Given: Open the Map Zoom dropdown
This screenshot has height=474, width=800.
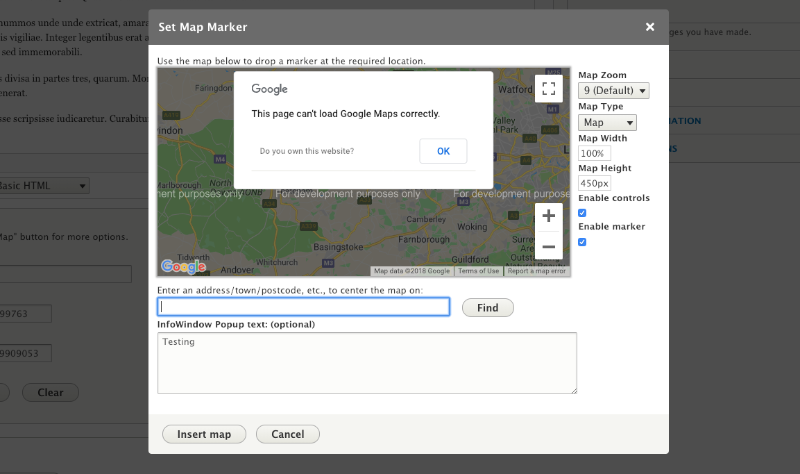Looking at the screenshot, I should (x=613, y=90).
